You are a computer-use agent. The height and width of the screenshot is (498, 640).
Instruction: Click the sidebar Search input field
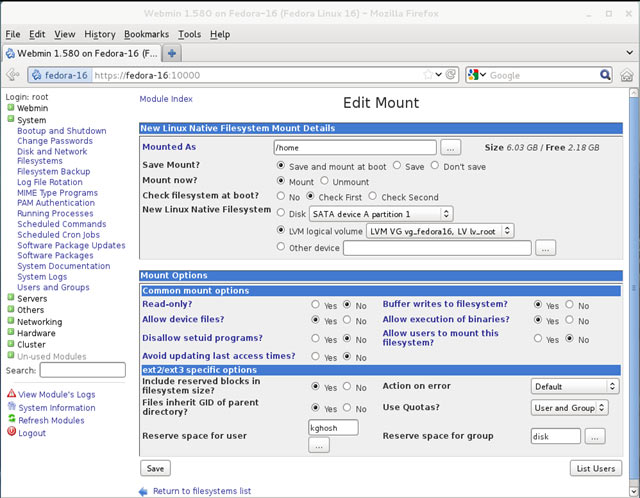(x=82, y=370)
